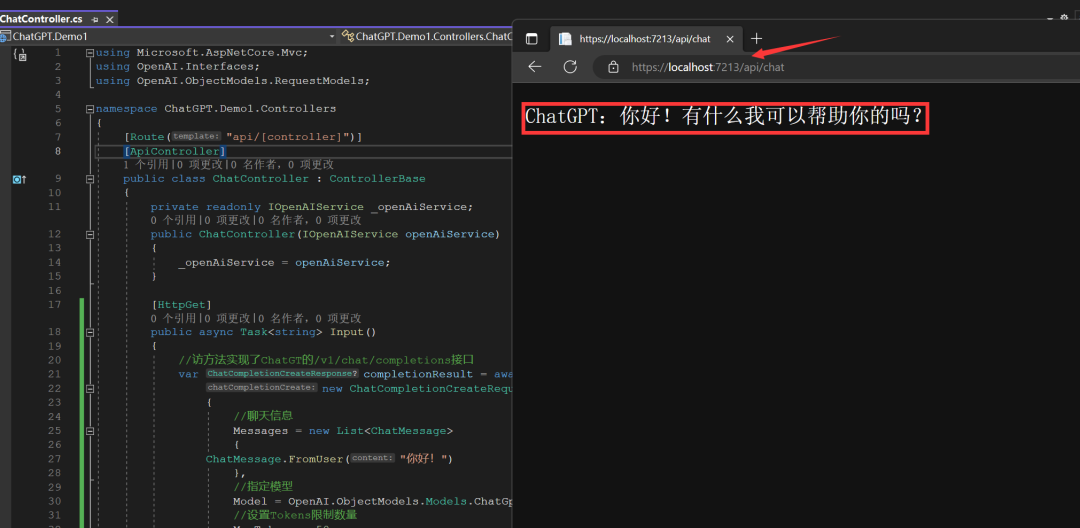Screen dimensions: 1080x528
Task: Click the '//设置Tokens限制数量' comment on line 31
Action: point(295,515)
